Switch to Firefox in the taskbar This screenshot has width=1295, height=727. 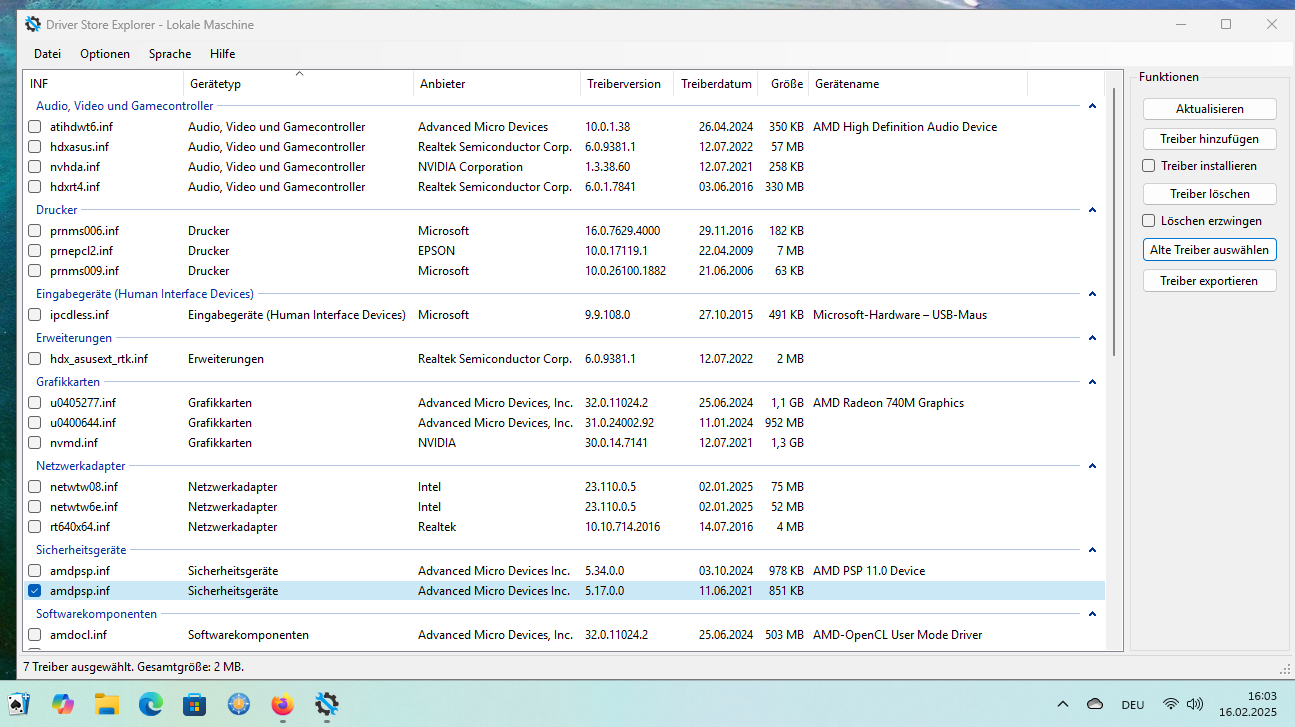(283, 704)
